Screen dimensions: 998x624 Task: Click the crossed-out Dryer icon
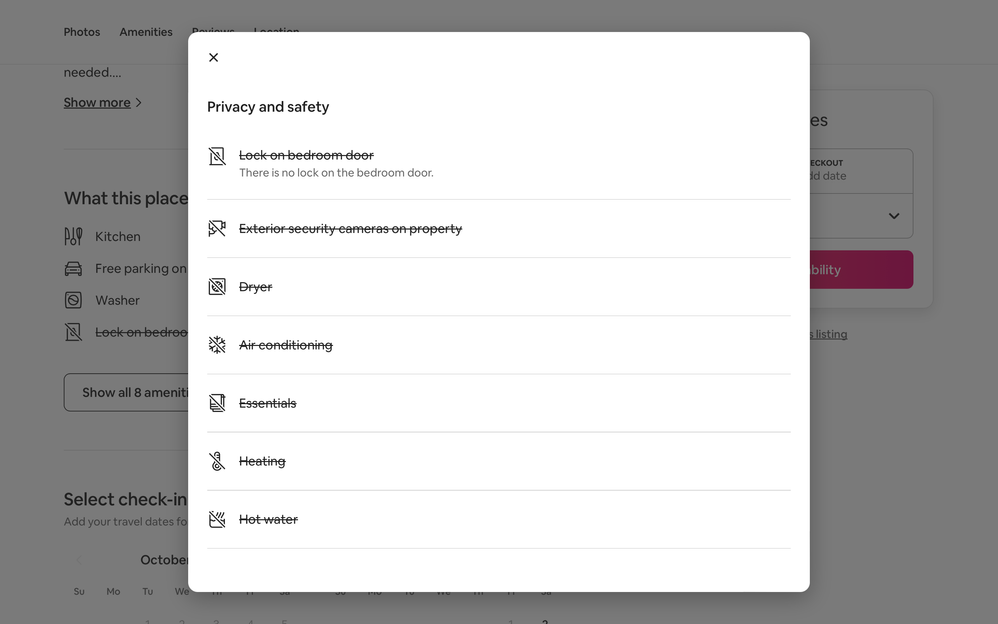click(x=217, y=287)
